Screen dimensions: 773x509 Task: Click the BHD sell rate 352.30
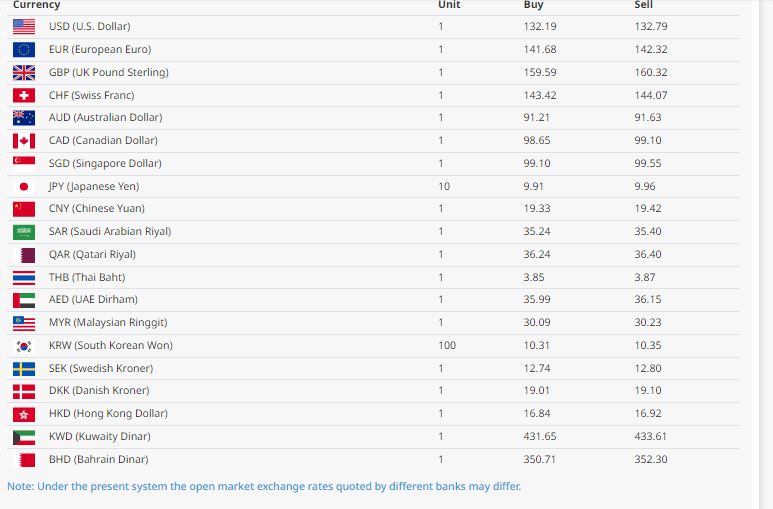(650, 459)
